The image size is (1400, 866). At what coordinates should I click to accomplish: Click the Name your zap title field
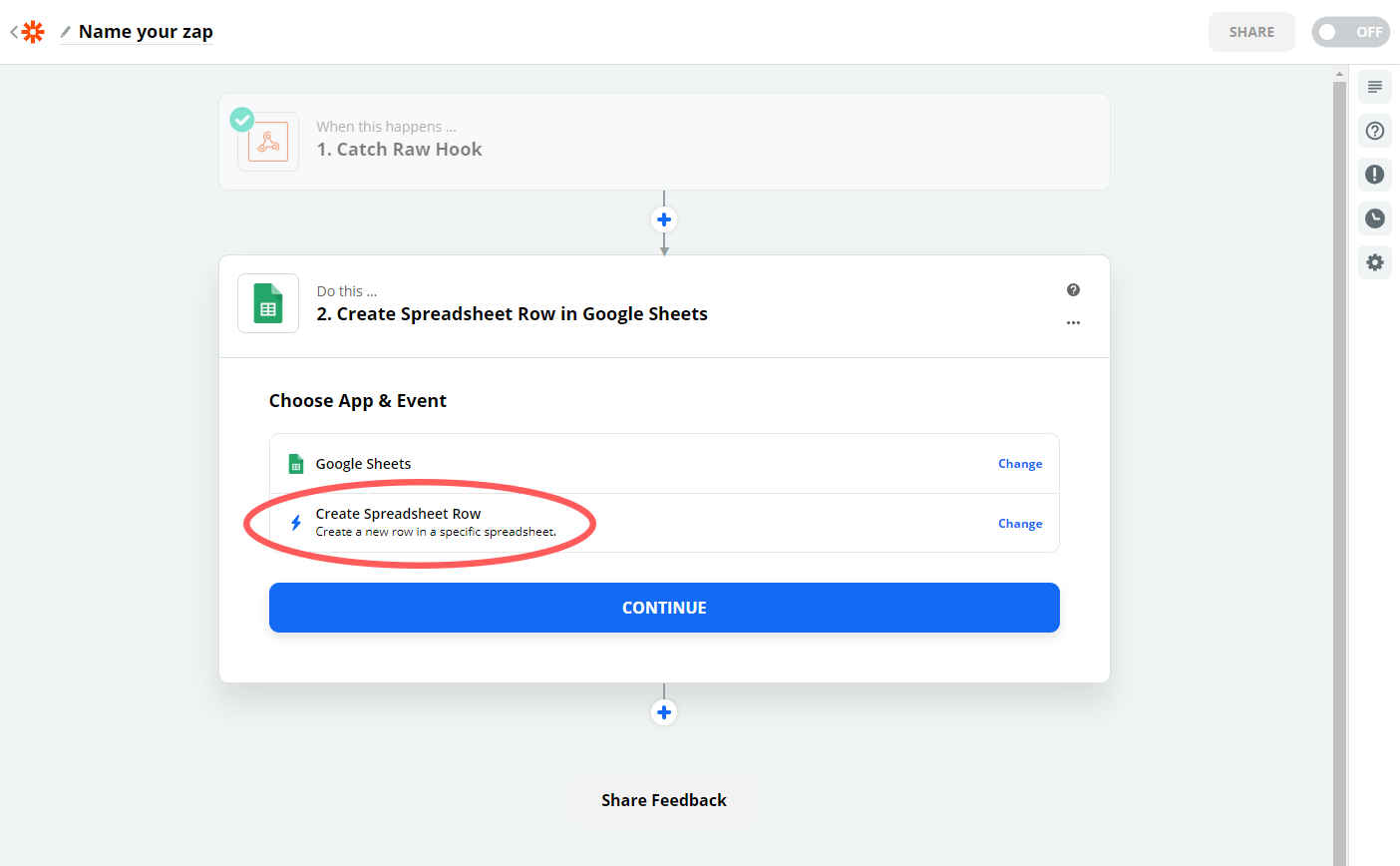pyautogui.click(x=145, y=31)
